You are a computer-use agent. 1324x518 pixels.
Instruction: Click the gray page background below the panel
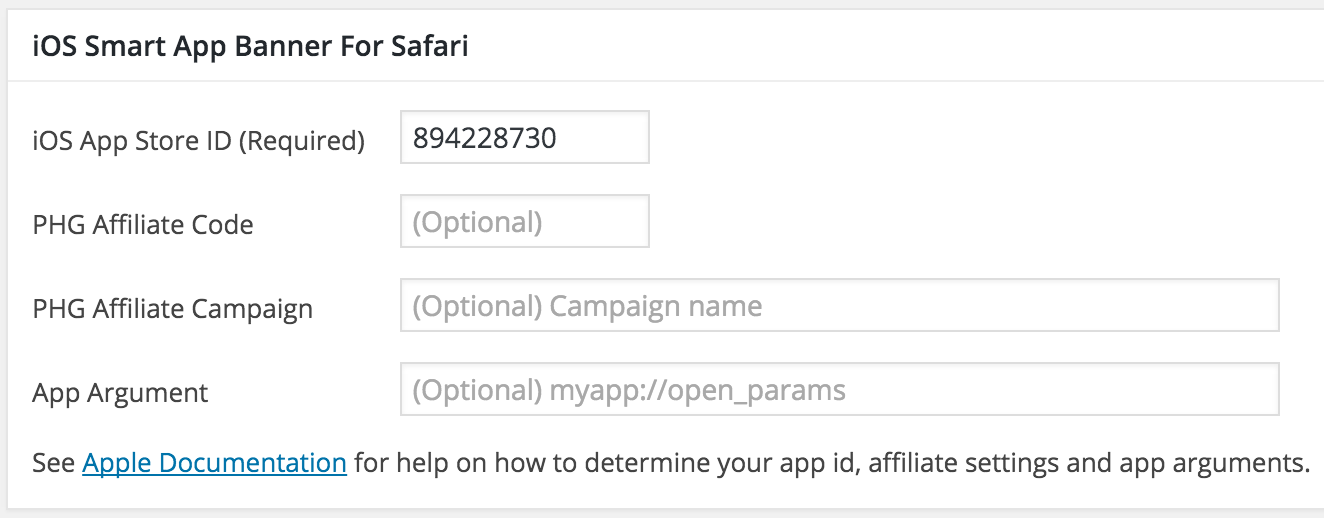point(660,514)
